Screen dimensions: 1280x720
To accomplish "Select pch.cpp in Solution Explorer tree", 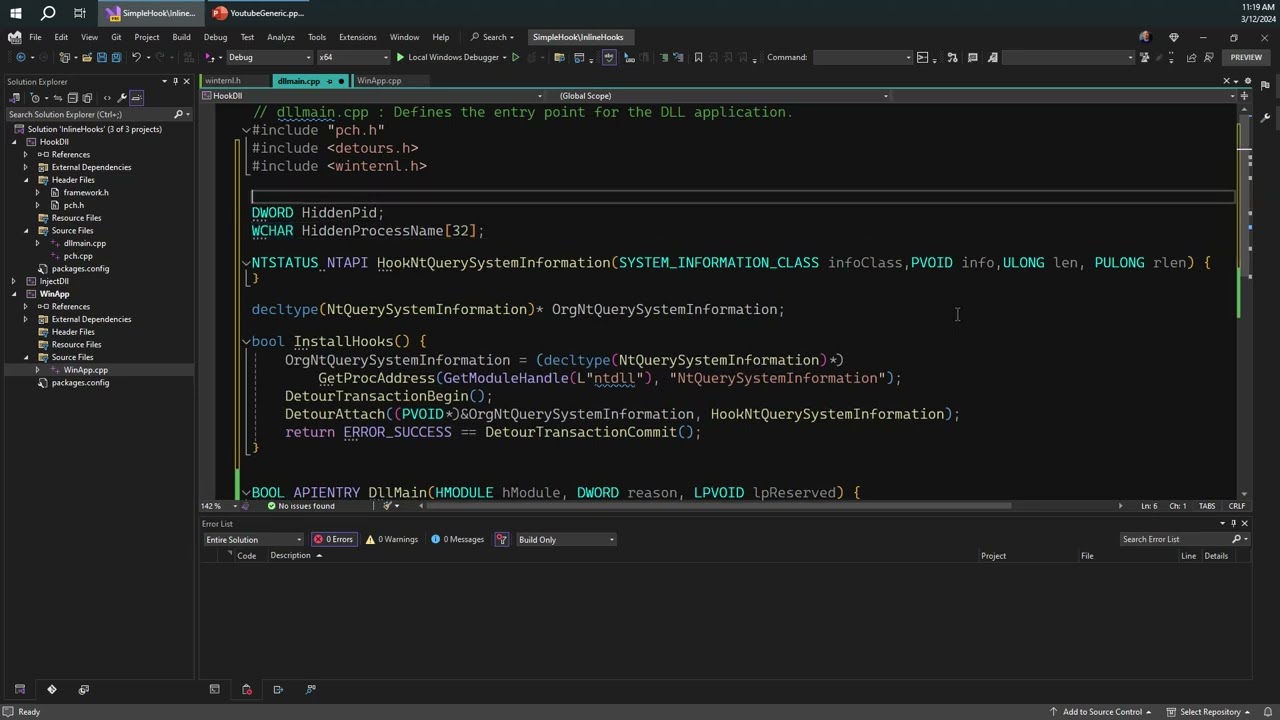I will point(78,256).
